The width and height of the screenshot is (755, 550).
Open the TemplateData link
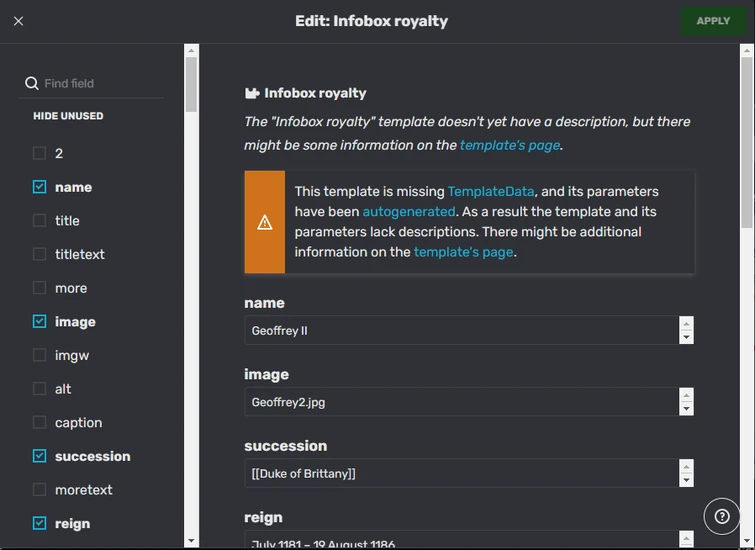[x=491, y=191]
